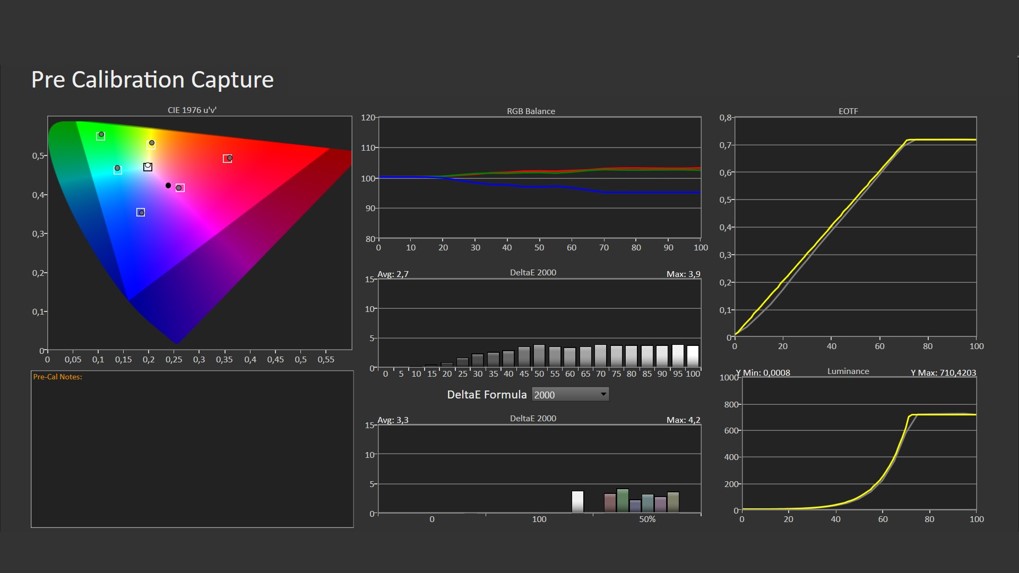Click the white point target square on CIE chart
Image resolution: width=1019 pixels, height=574 pixels.
click(x=148, y=167)
